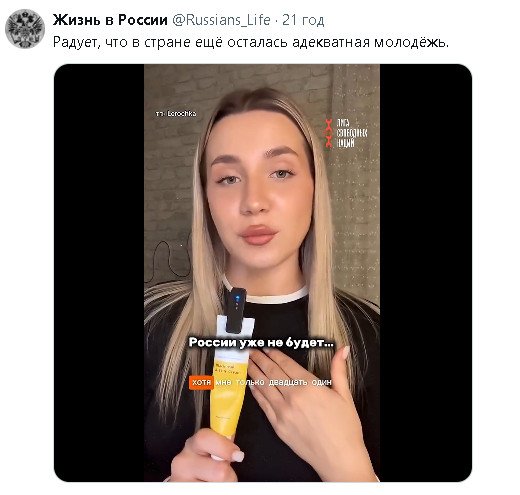Click the 'тт: Lerochka' watermark
The image size is (520, 495).
(176, 114)
